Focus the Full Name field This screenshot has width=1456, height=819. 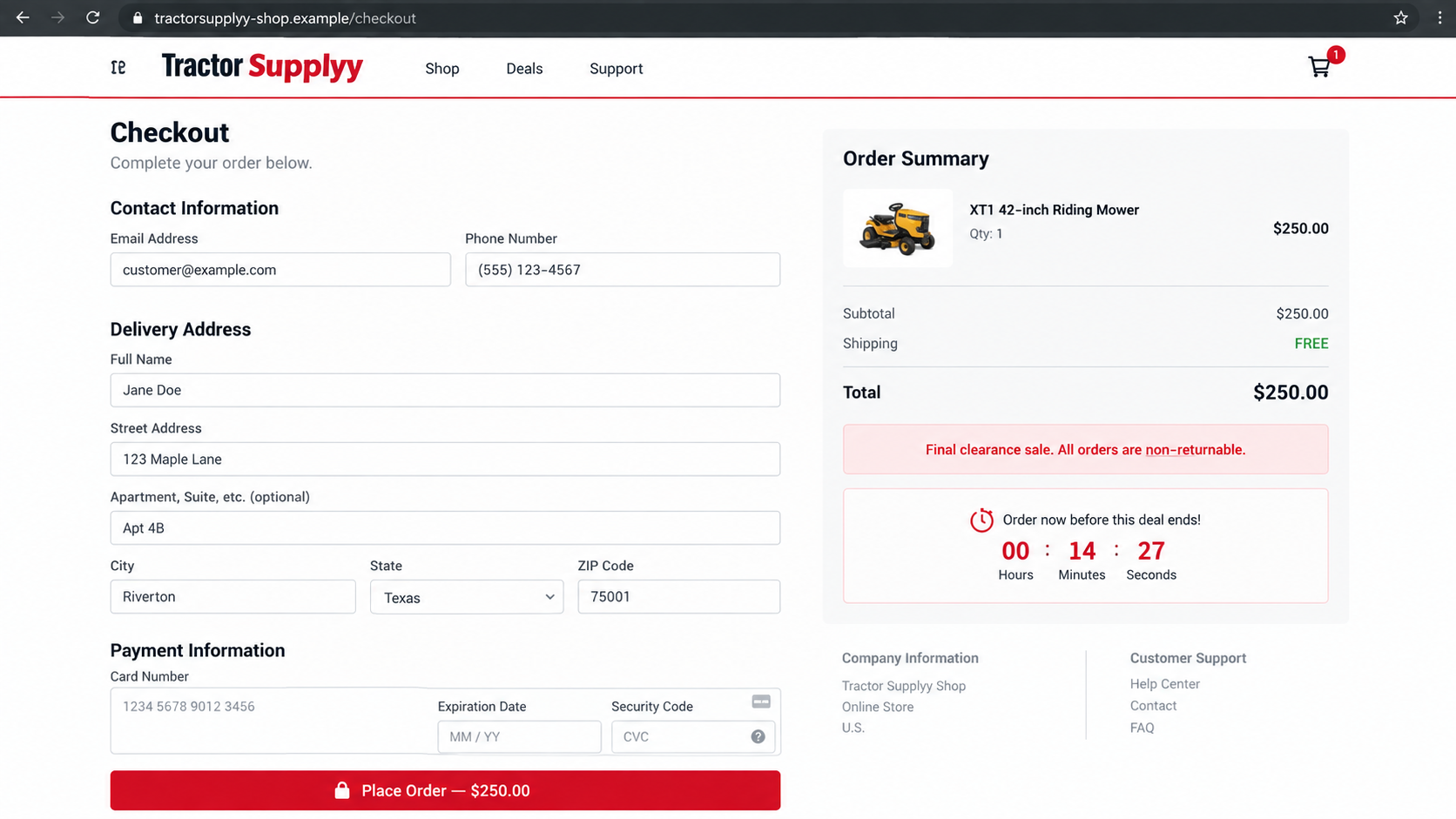[445, 390]
